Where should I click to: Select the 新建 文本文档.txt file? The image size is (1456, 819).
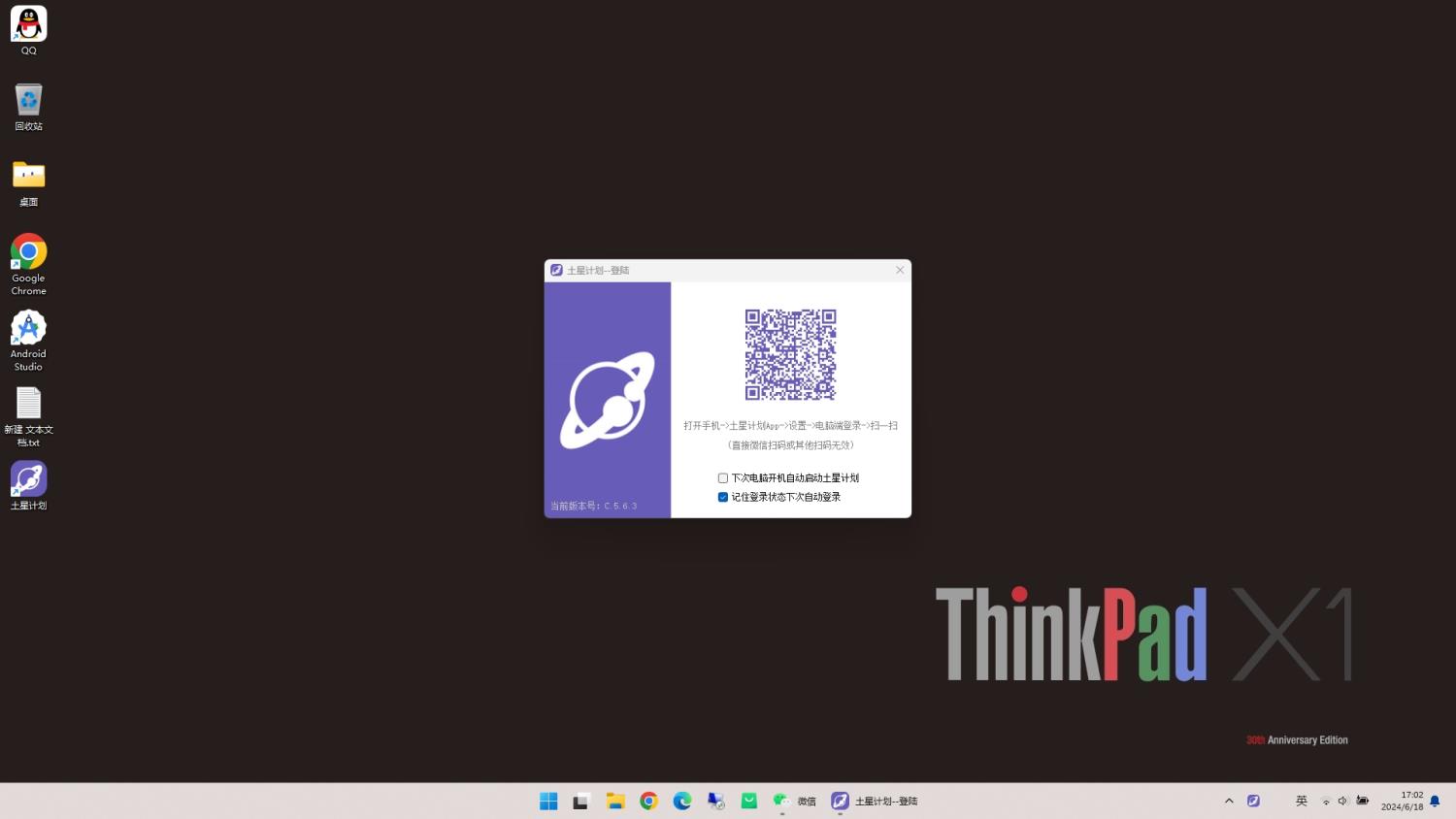click(x=28, y=404)
